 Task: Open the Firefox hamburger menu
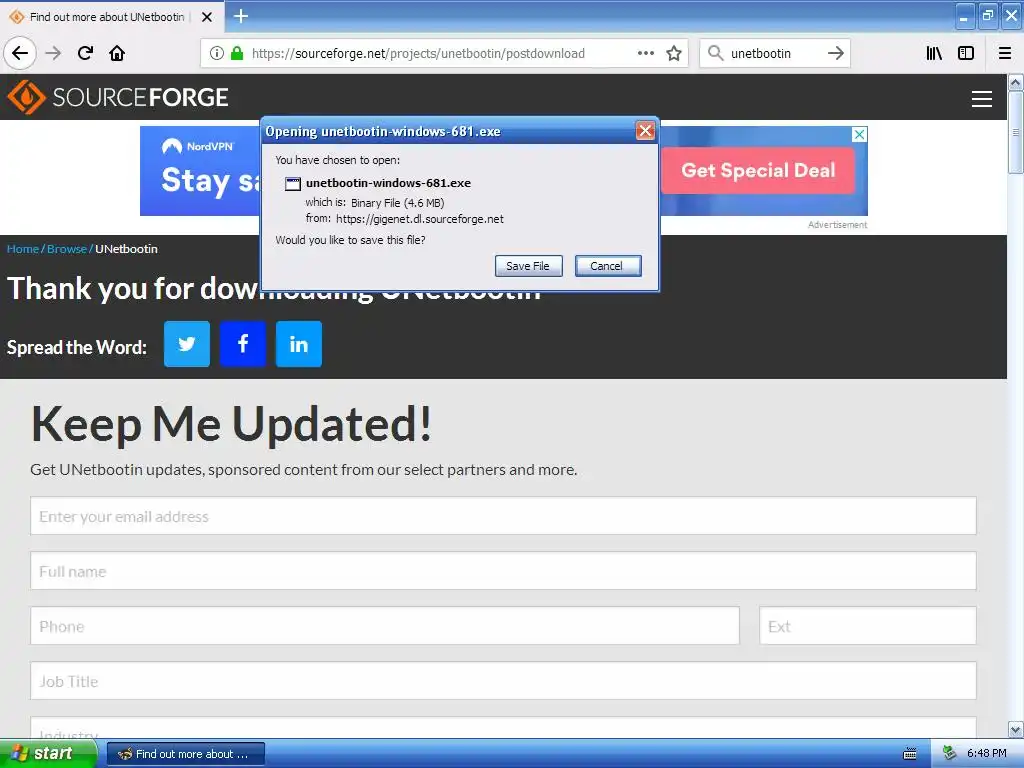click(x=1005, y=53)
